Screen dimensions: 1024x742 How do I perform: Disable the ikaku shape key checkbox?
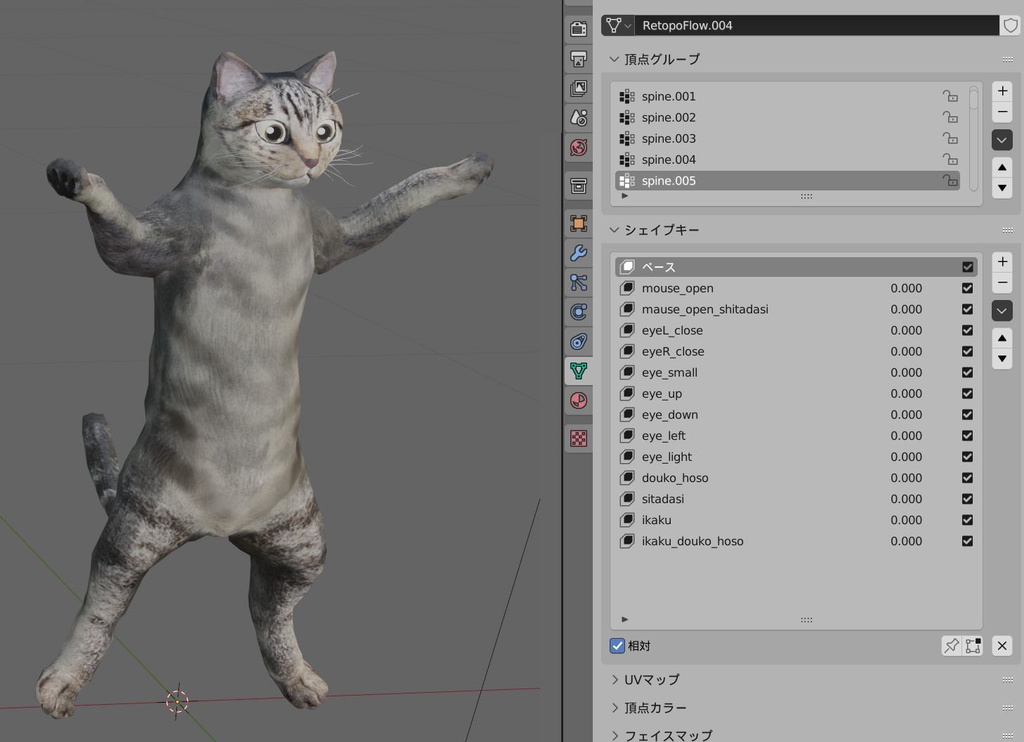click(x=967, y=520)
